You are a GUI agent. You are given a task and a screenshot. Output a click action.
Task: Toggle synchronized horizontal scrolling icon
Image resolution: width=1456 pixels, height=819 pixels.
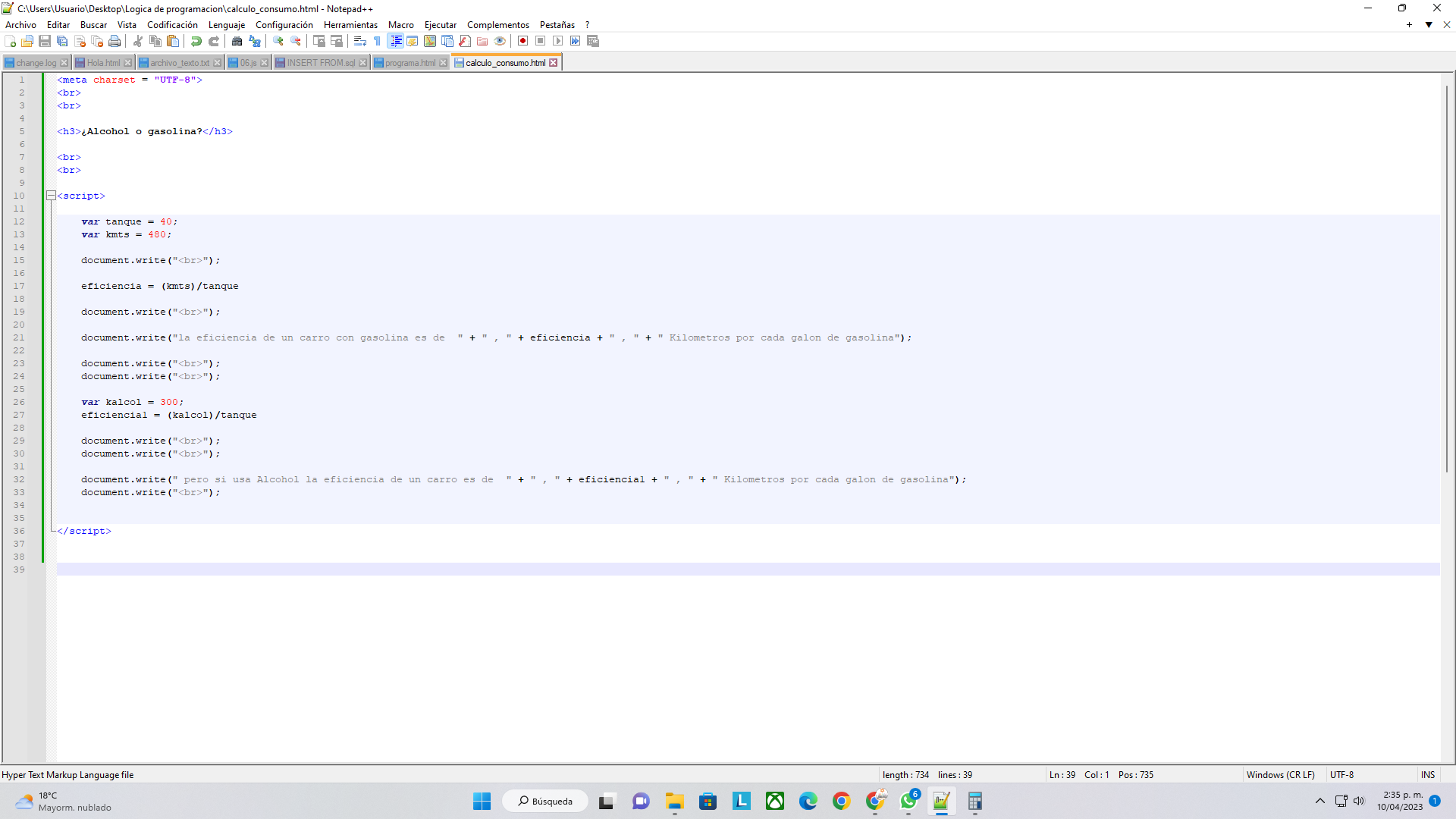[x=337, y=41]
